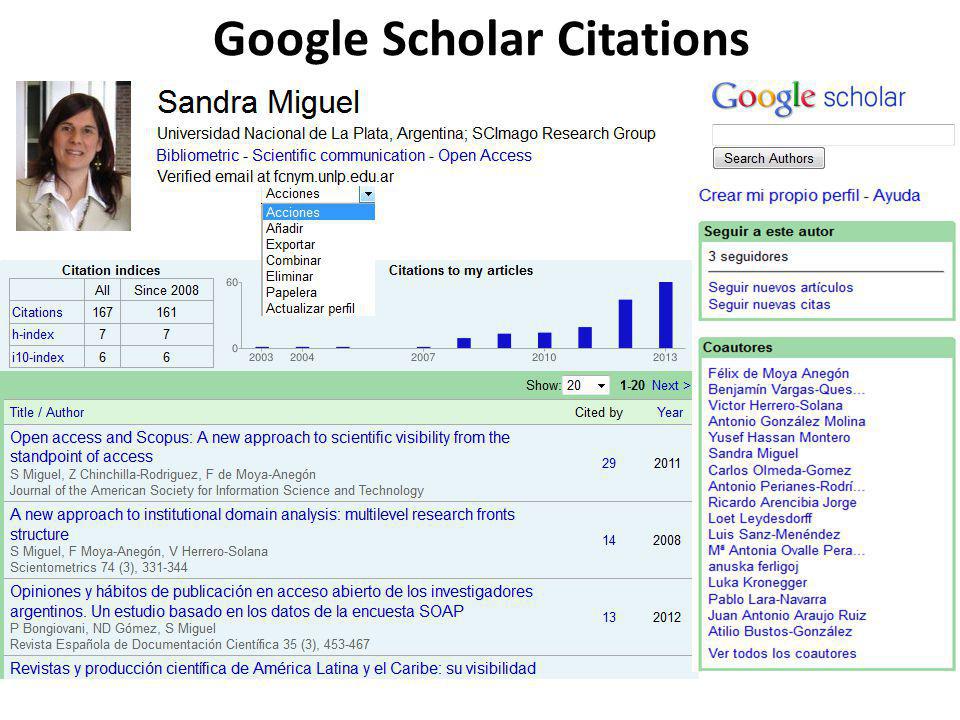Viewport: 960px width, 720px height.
Task: Open coauthor anuska ferligoj profile
Action: click(753, 566)
